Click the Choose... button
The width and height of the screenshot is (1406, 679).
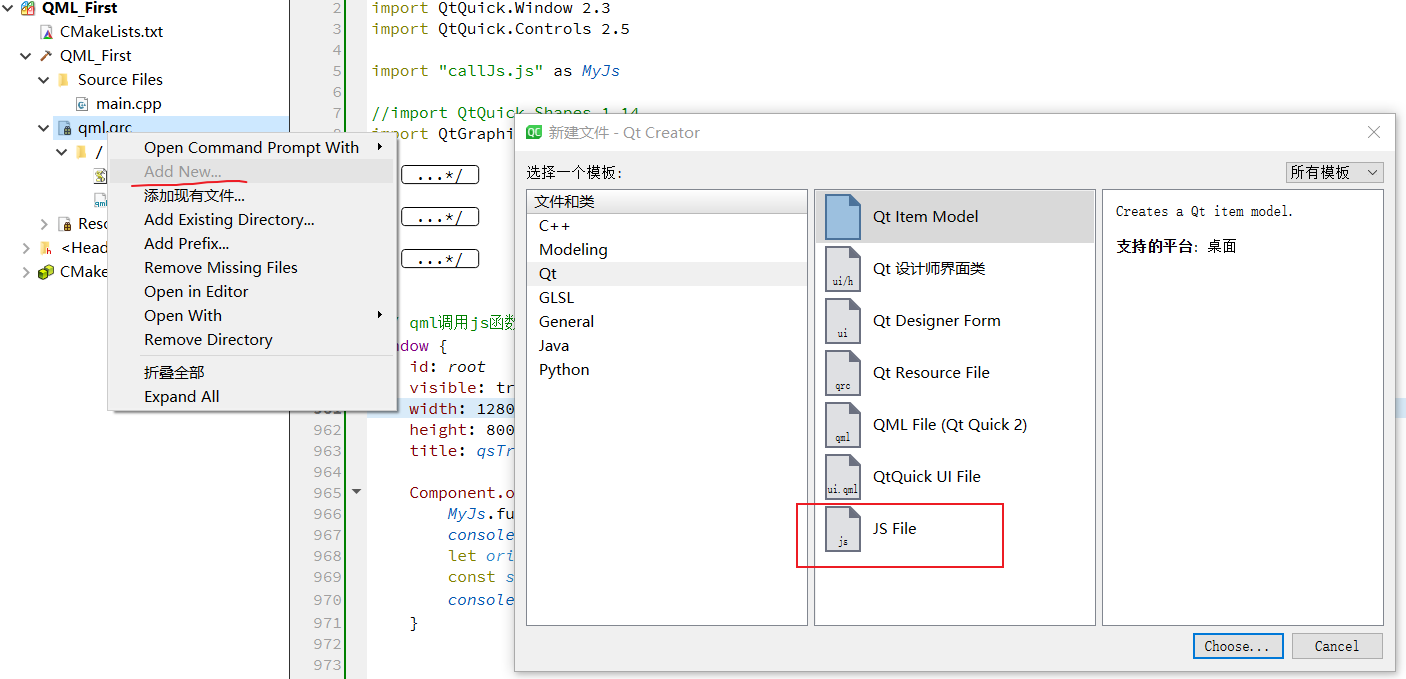coord(1237,646)
